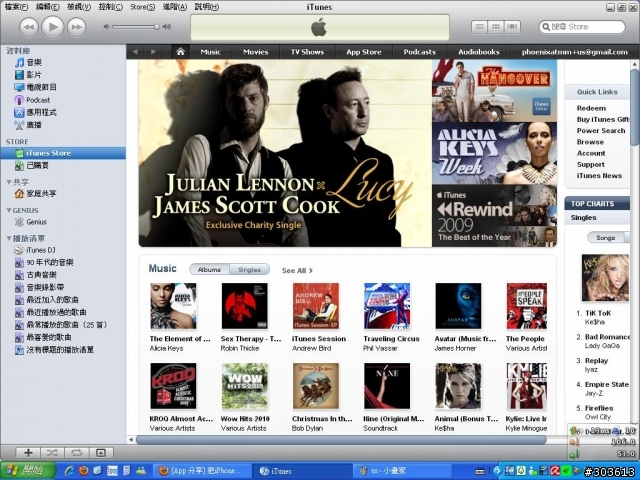Open the Movies store tab
Screen dimensions: 640x480
pyautogui.click(x=256, y=52)
